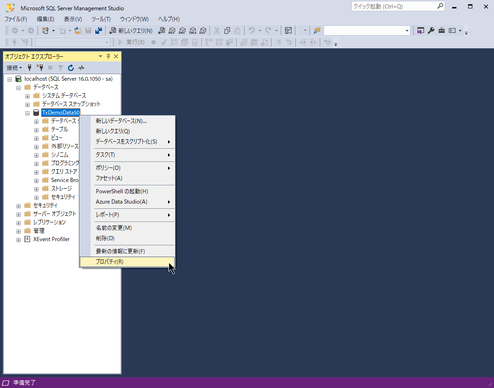The height and width of the screenshot is (388, 494).
Task: Expand the ビュー folder
Action: [36, 138]
